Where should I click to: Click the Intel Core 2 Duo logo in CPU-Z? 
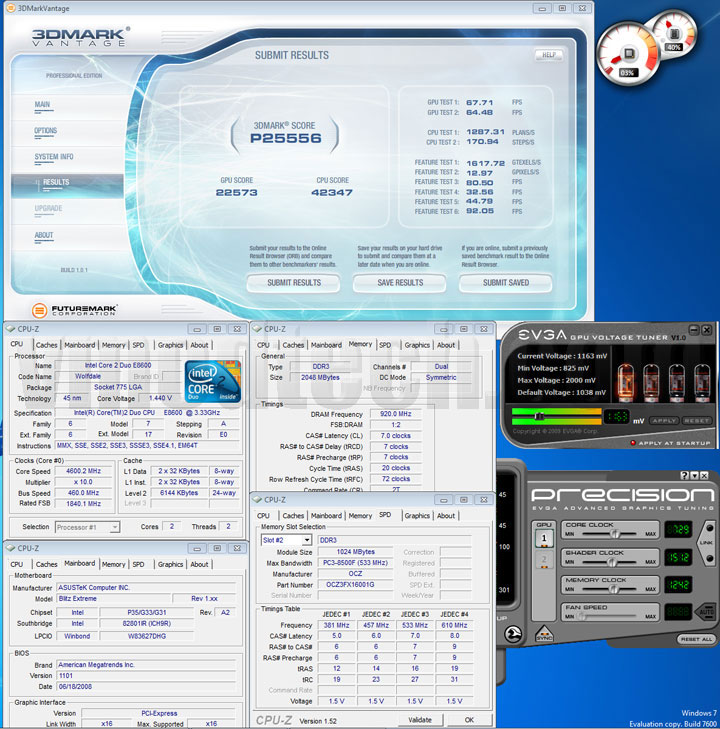point(213,381)
